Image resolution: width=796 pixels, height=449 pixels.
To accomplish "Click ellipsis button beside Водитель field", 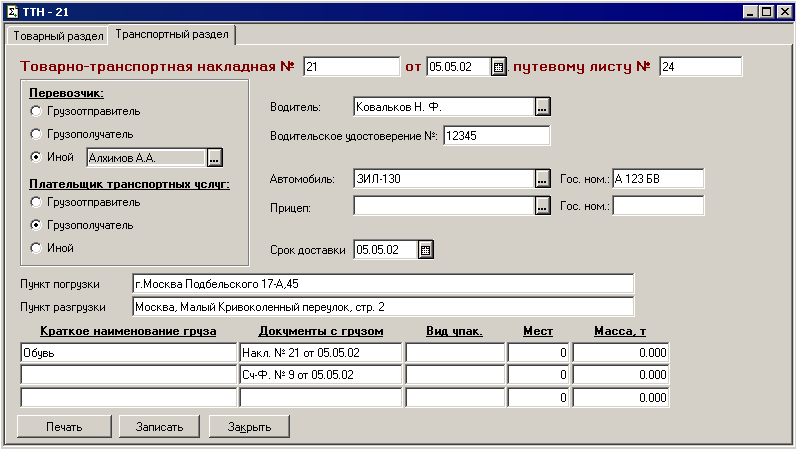I will point(542,107).
